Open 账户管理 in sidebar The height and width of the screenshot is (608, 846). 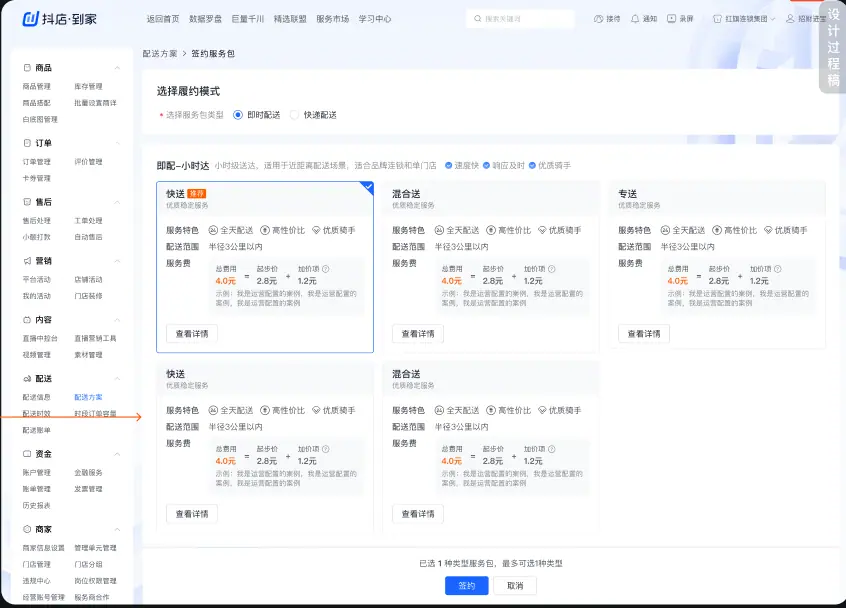tap(37, 473)
